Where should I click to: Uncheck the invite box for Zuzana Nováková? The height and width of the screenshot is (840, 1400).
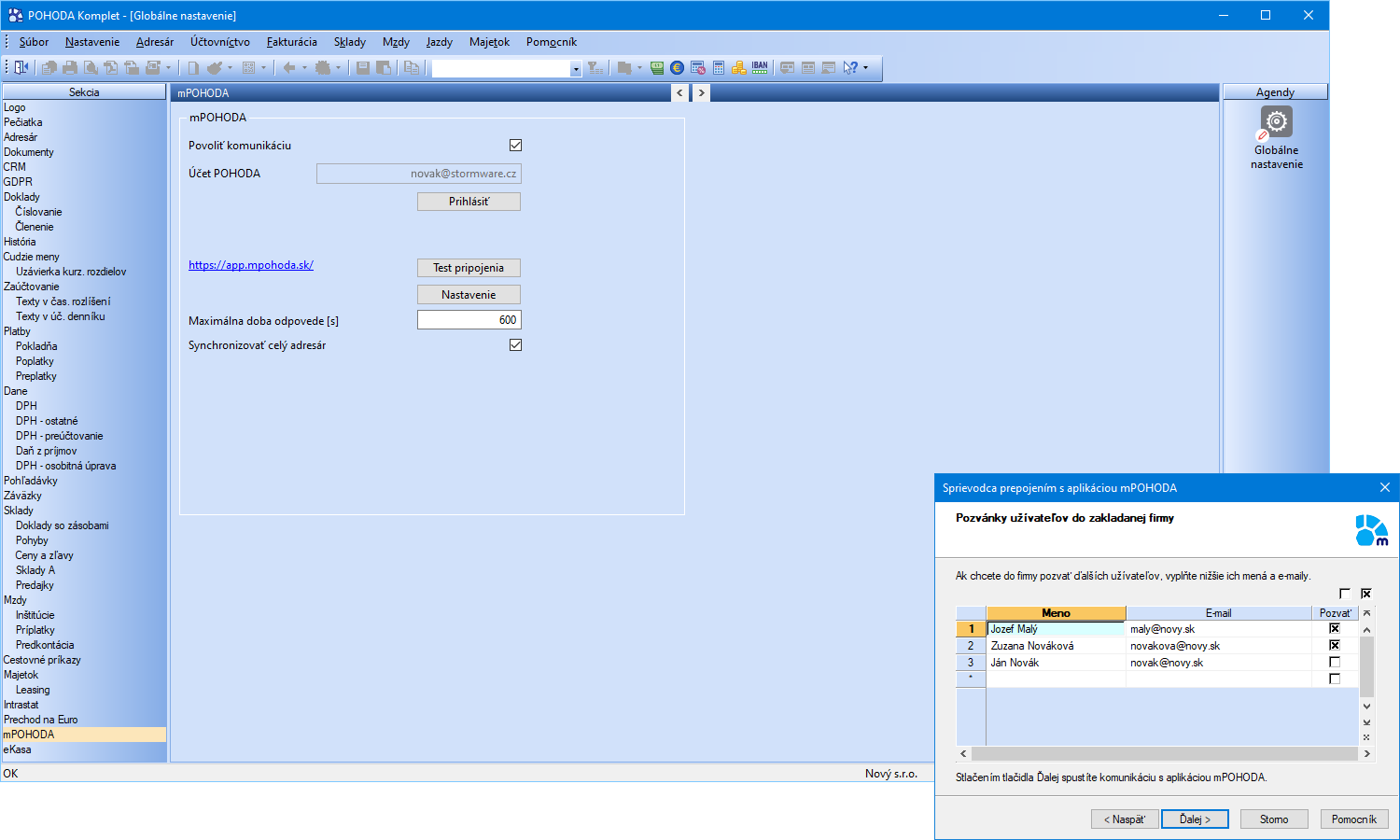tap(1335, 645)
